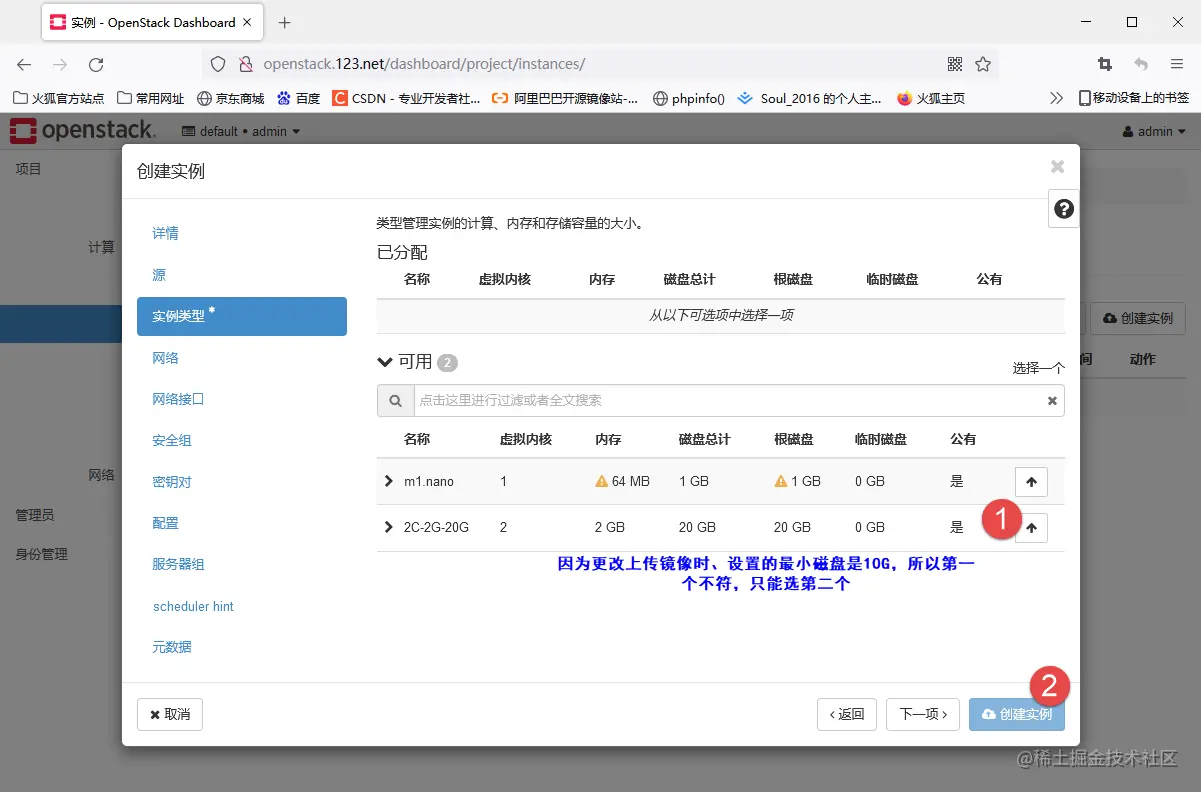Cancel instance creation with 取消 button
The width and height of the screenshot is (1201, 792).
169,714
